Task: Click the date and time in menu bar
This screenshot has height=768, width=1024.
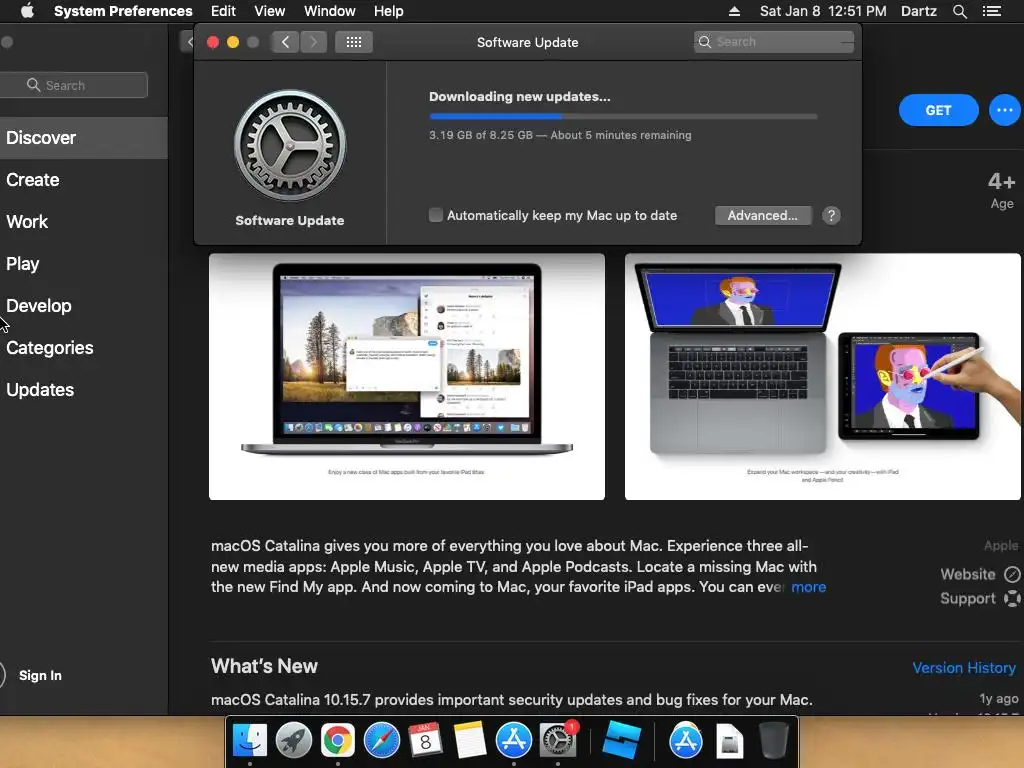Action: click(x=823, y=11)
